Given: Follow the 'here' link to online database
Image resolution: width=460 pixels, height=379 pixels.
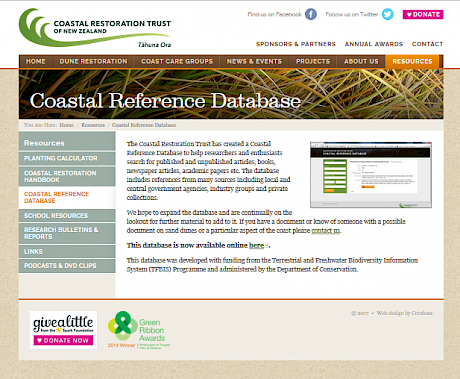Looking at the screenshot, I should [x=256, y=245].
